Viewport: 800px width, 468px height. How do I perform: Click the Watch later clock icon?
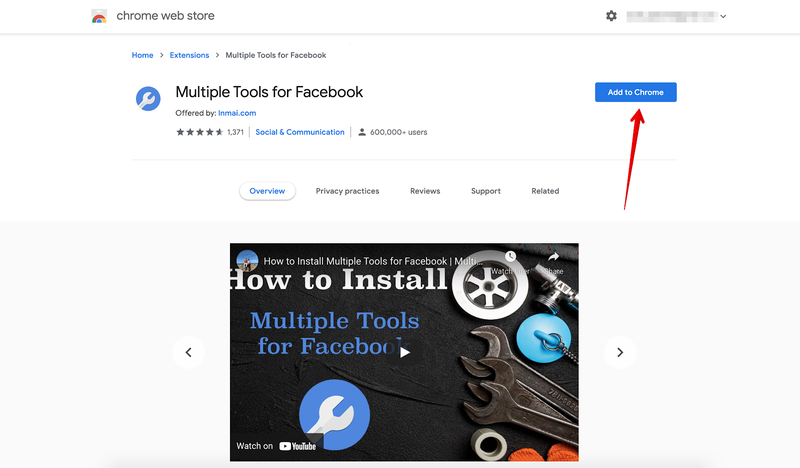[x=510, y=257]
